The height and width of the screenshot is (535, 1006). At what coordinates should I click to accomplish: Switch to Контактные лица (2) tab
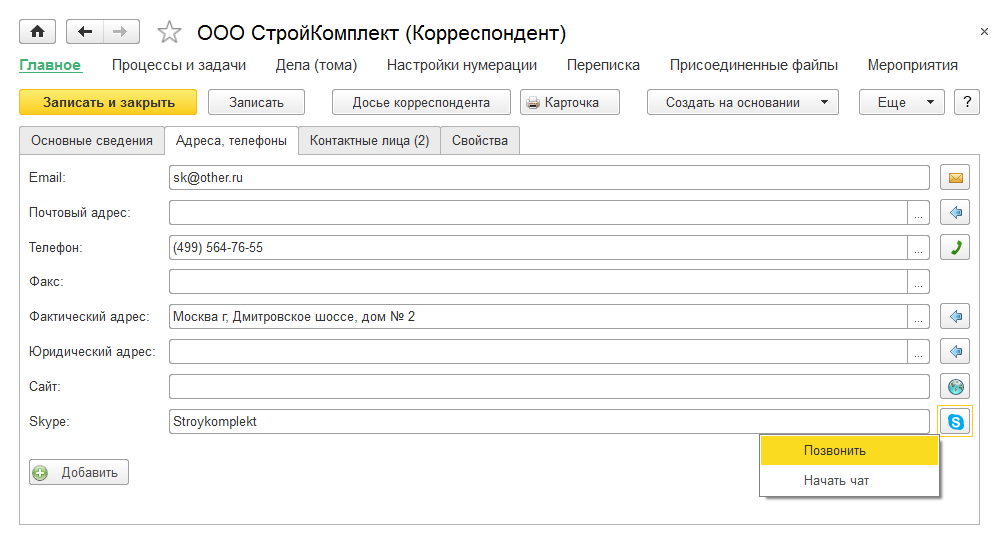(x=369, y=141)
